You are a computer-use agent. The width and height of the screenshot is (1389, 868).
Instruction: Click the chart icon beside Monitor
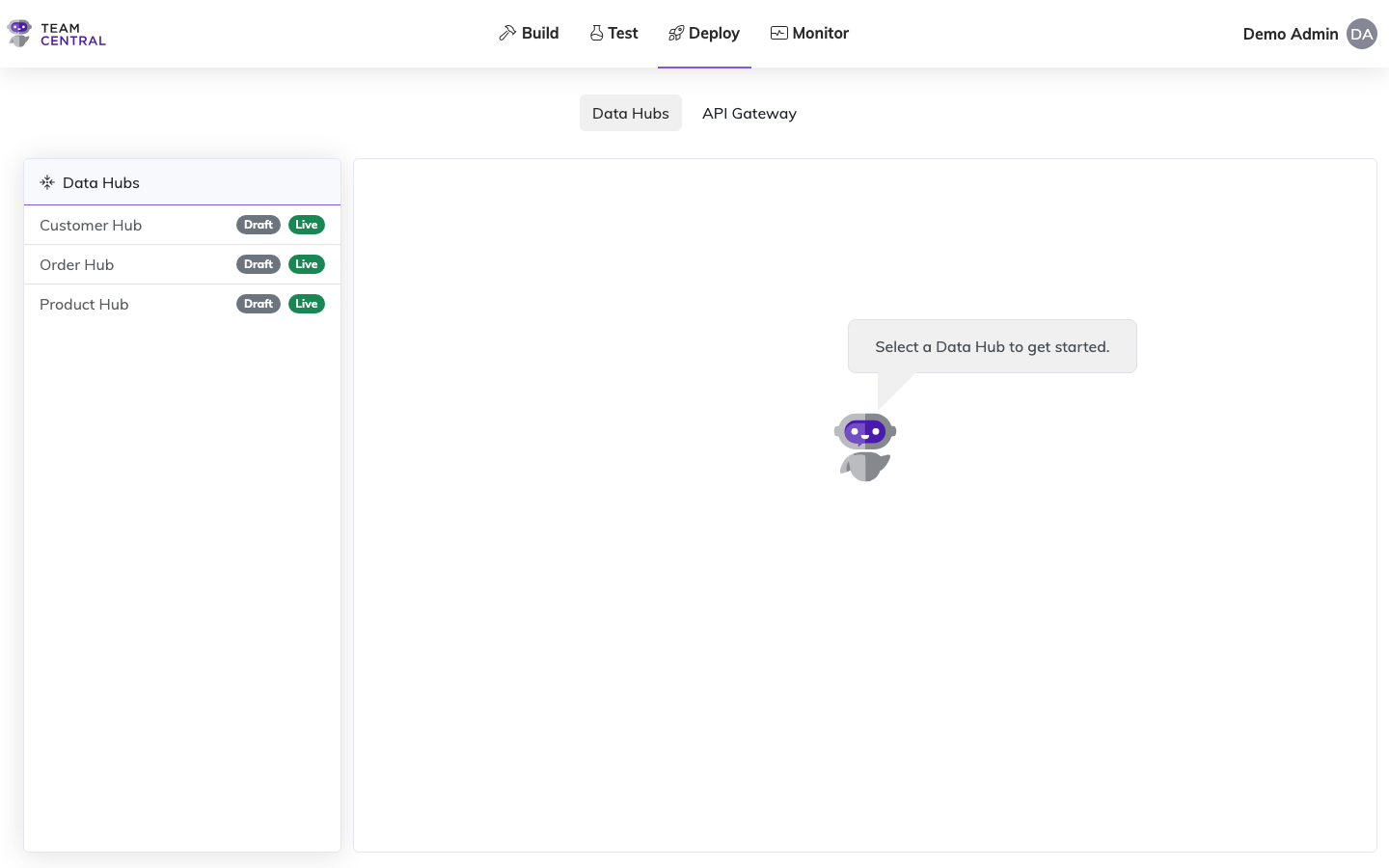(x=778, y=32)
